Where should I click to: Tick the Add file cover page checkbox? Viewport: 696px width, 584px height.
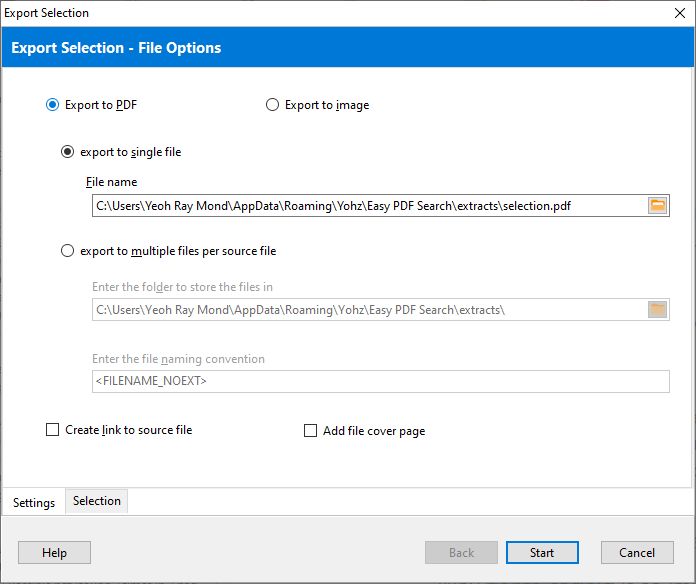tap(310, 431)
